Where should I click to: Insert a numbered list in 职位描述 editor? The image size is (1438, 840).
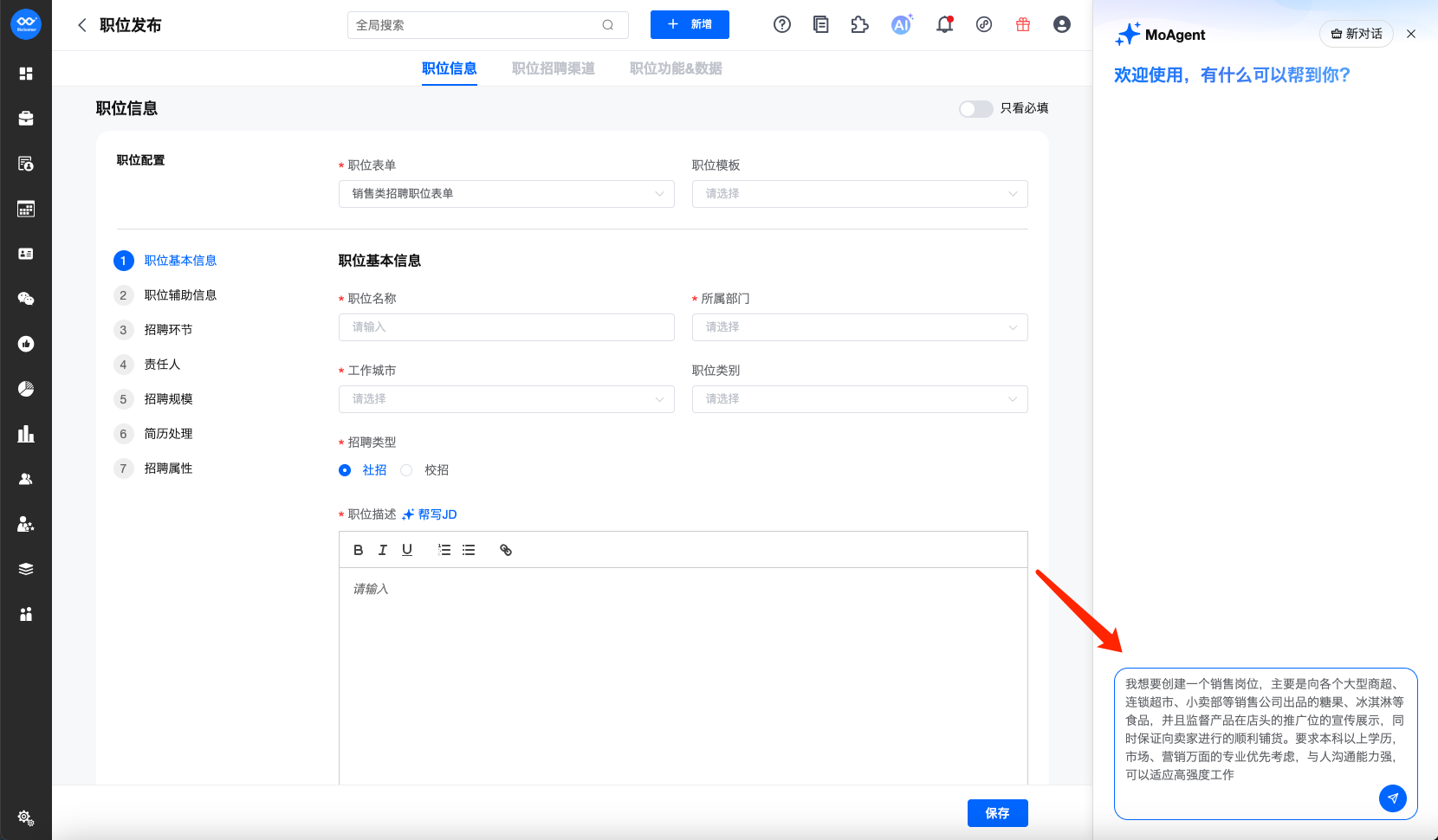444,550
